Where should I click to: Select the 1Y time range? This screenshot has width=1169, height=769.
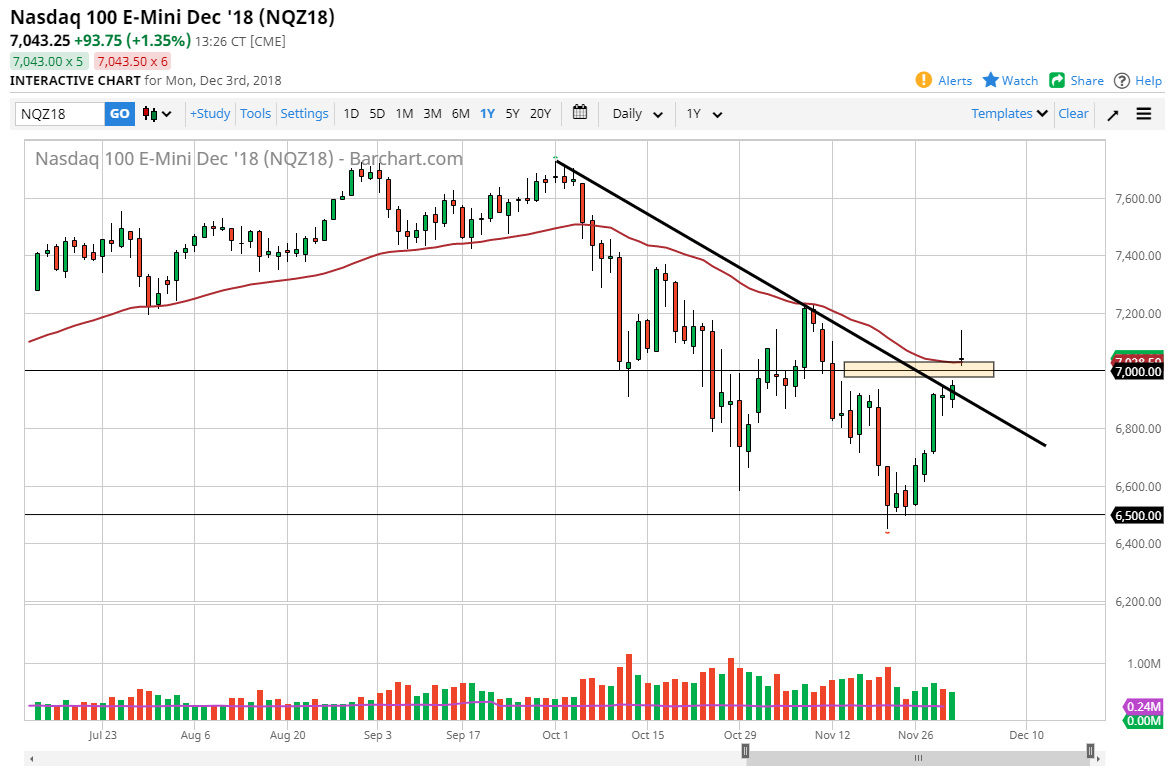point(487,114)
